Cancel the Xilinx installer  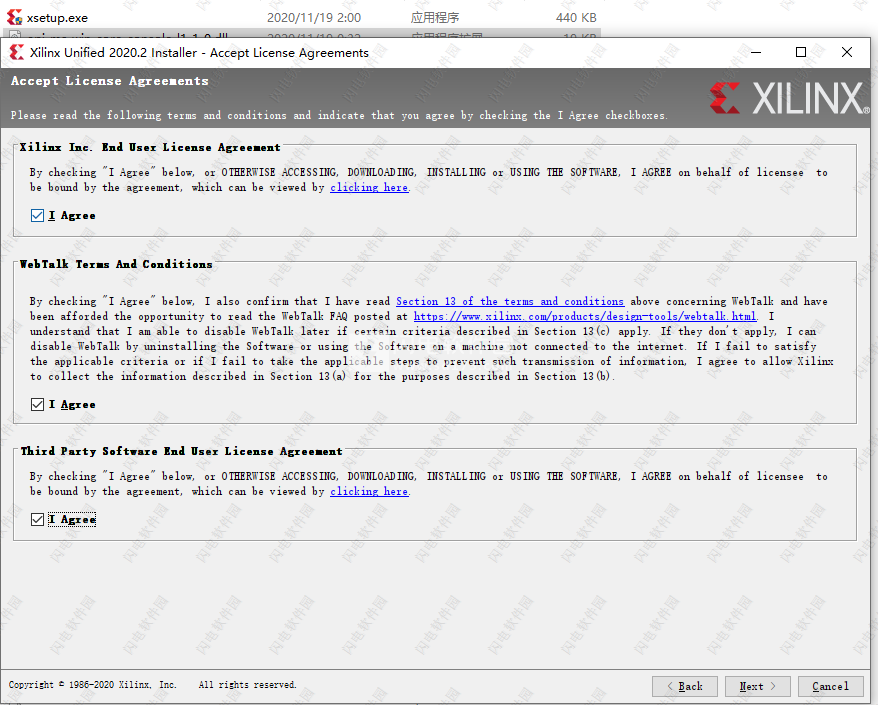coord(830,686)
